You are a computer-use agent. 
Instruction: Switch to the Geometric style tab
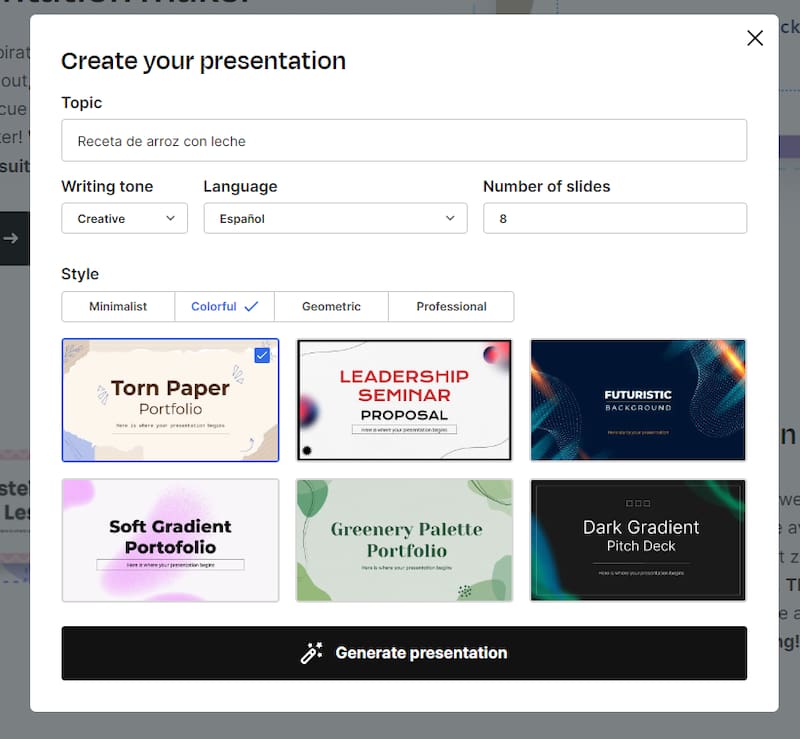pos(331,307)
